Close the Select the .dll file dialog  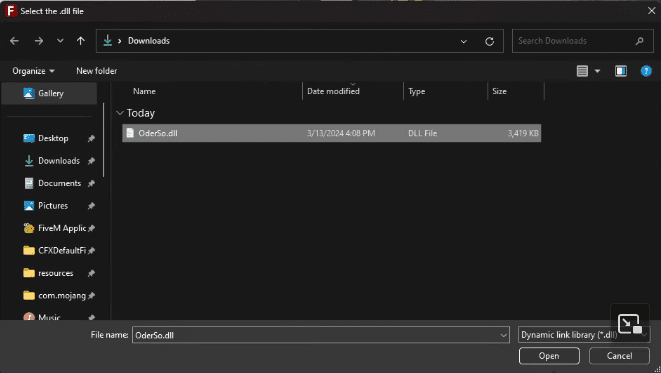click(651, 11)
